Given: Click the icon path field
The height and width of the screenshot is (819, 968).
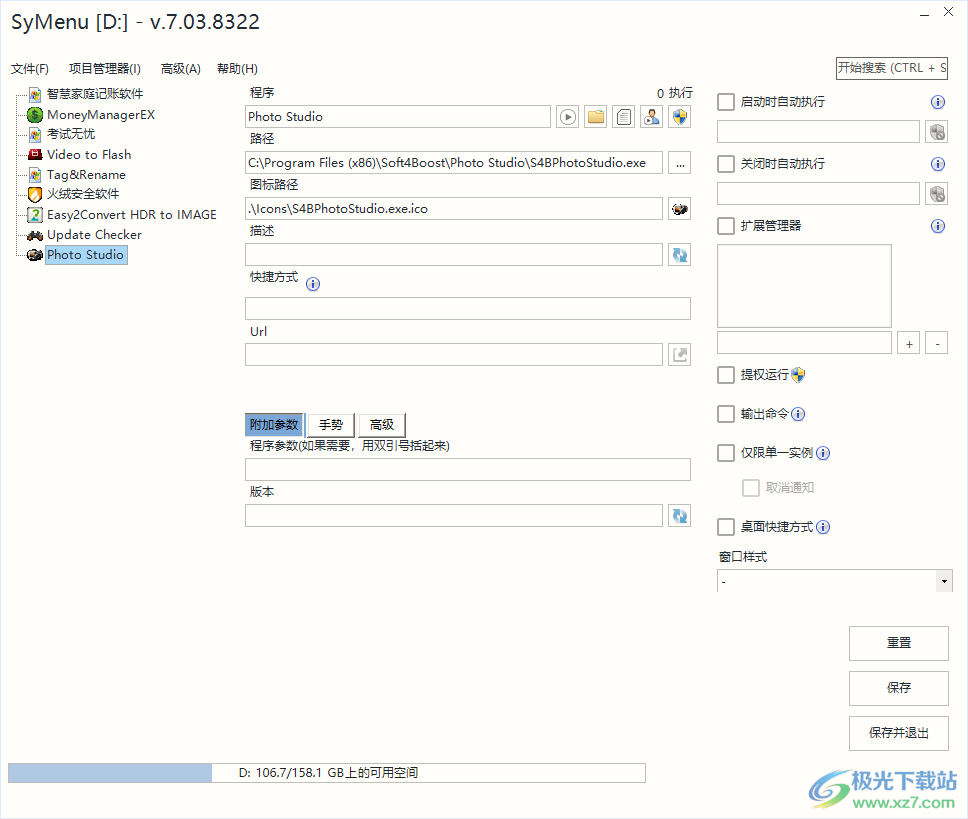Looking at the screenshot, I should point(454,209).
